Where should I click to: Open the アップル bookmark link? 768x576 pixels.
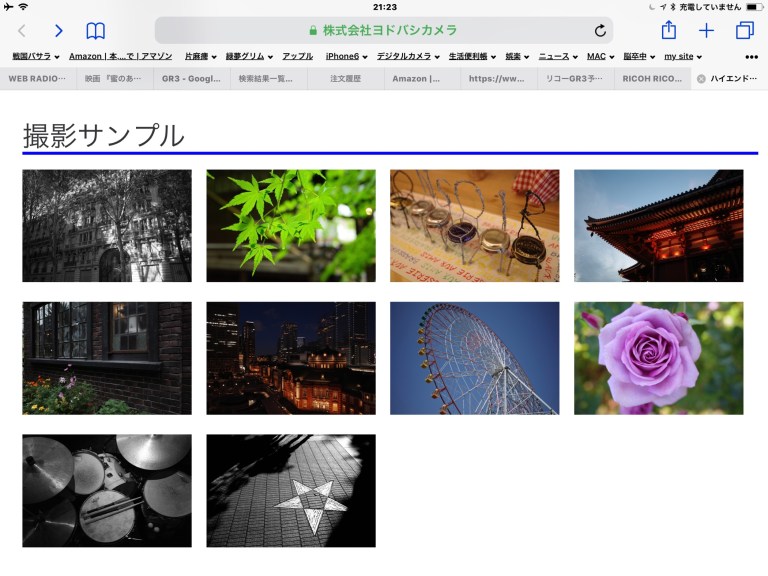[x=297, y=57]
